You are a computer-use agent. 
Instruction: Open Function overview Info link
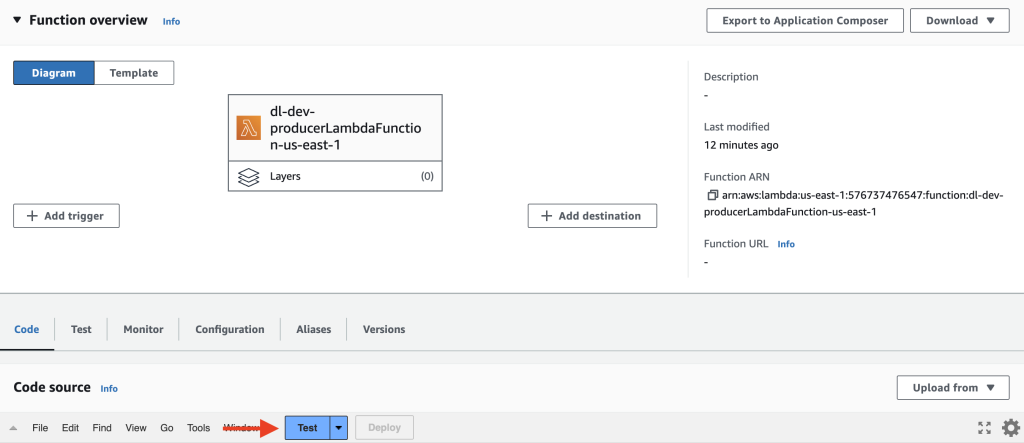click(171, 22)
